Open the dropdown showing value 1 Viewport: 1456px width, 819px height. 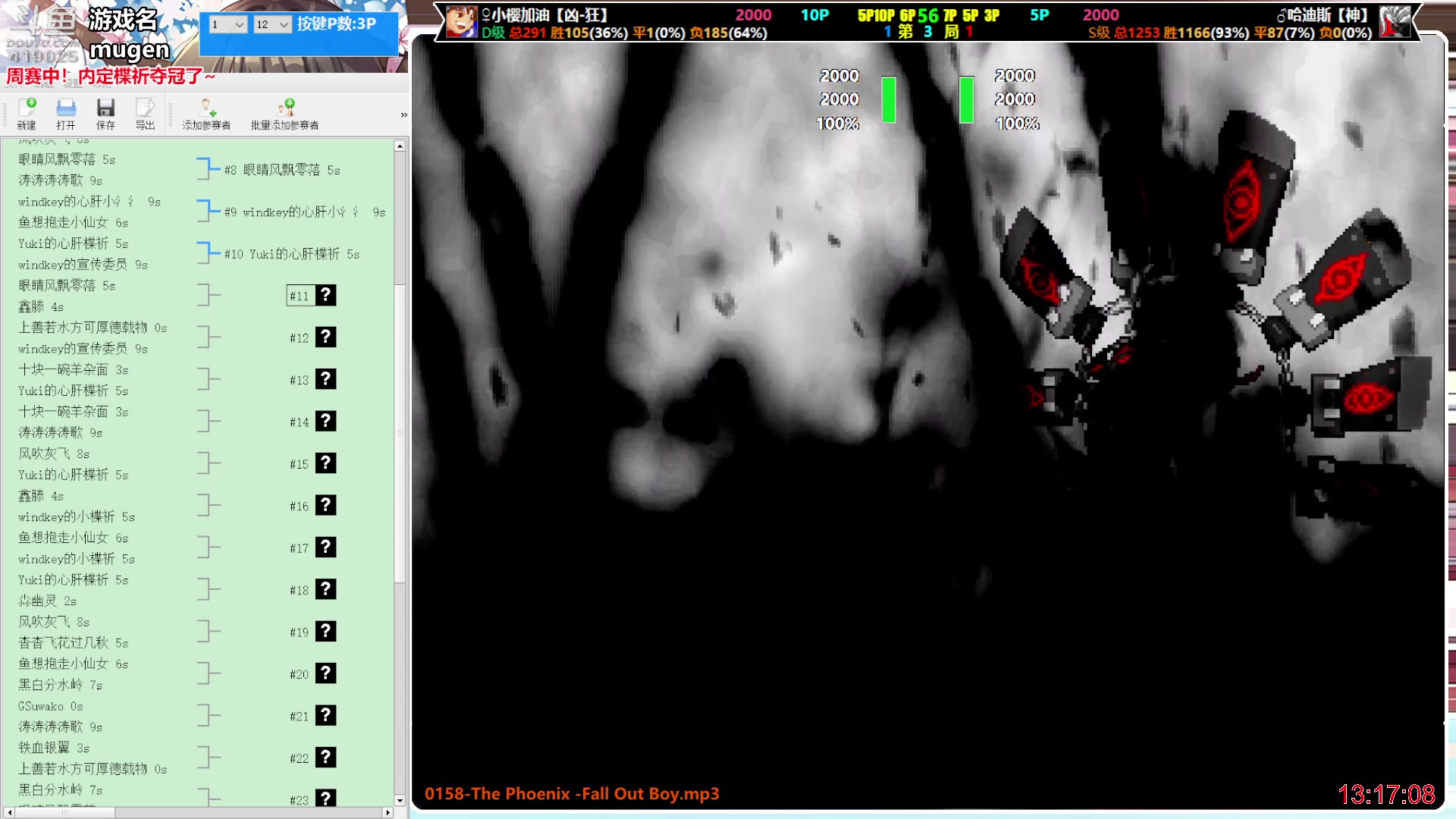click(228, 24)
